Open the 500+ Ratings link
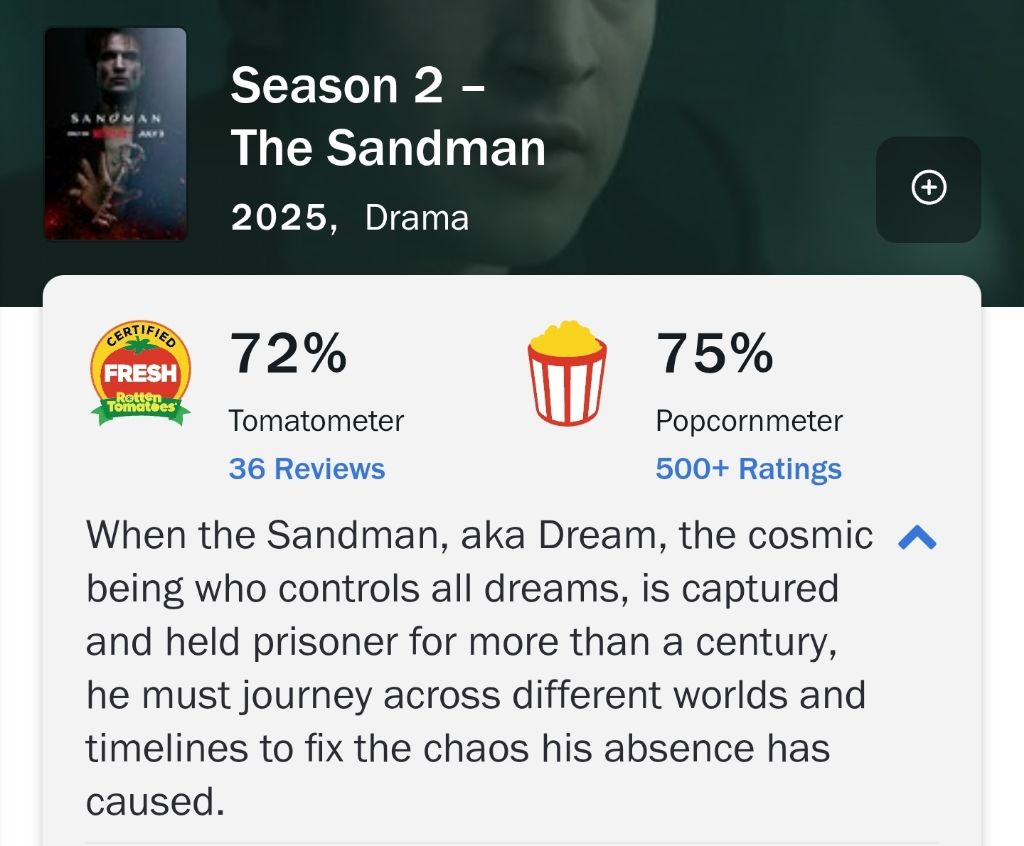 coord(748,469)
